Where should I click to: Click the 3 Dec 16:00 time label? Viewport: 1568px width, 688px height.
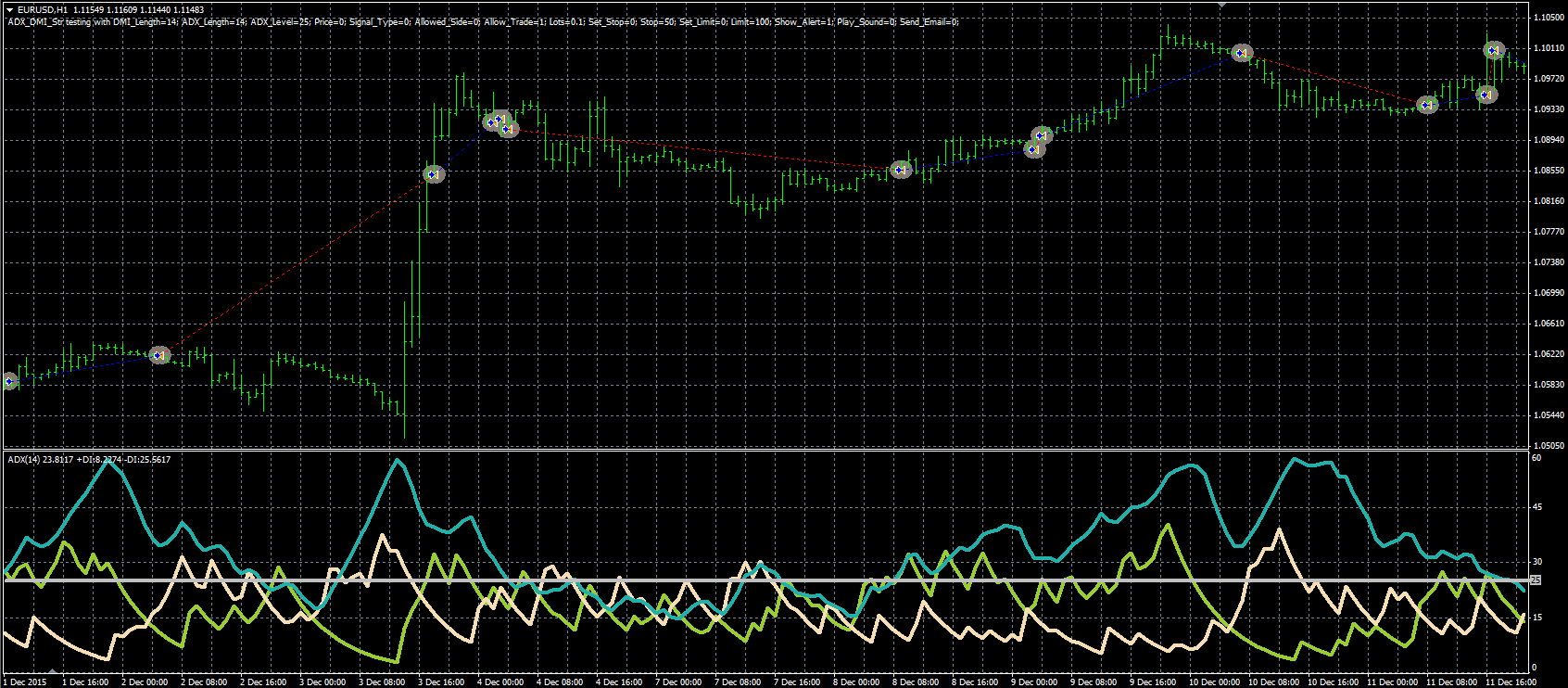click(x=441, y=682)
